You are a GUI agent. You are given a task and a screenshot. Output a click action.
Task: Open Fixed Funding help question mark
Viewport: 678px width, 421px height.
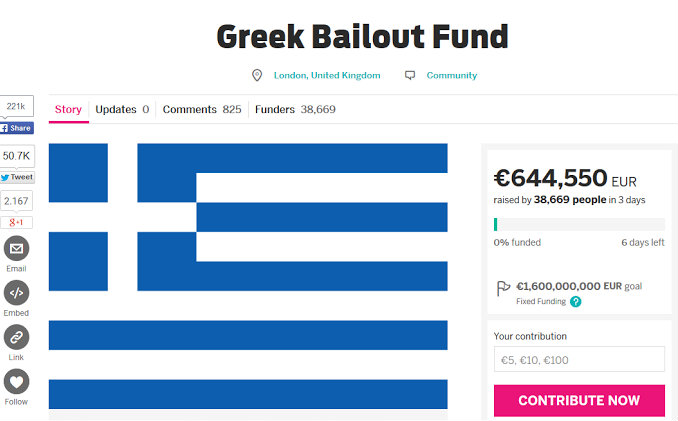[x=576, y=301]
